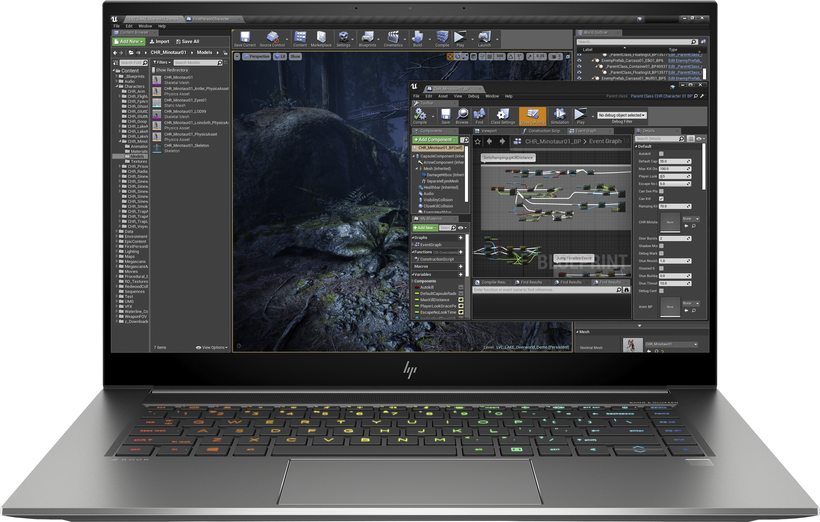Open None dropdown beside CHR Minotaur property
The height and width of the screenshot is (522, 820).
point(690,219)
